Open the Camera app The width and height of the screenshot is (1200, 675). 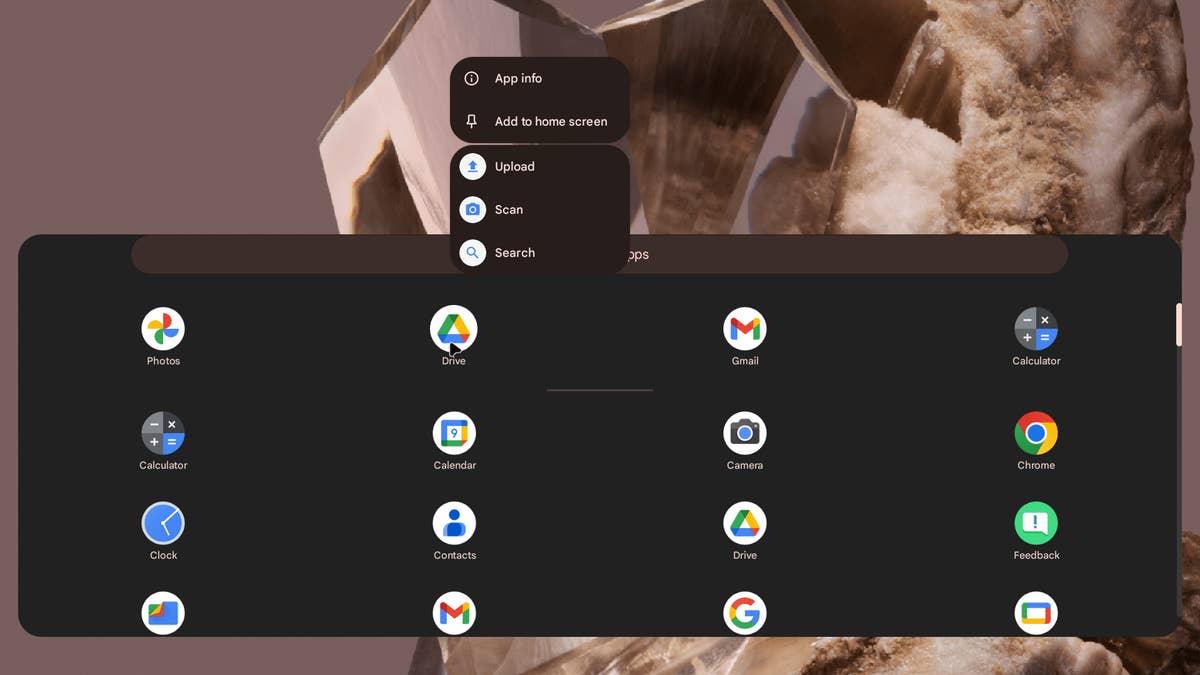point(745,434)
